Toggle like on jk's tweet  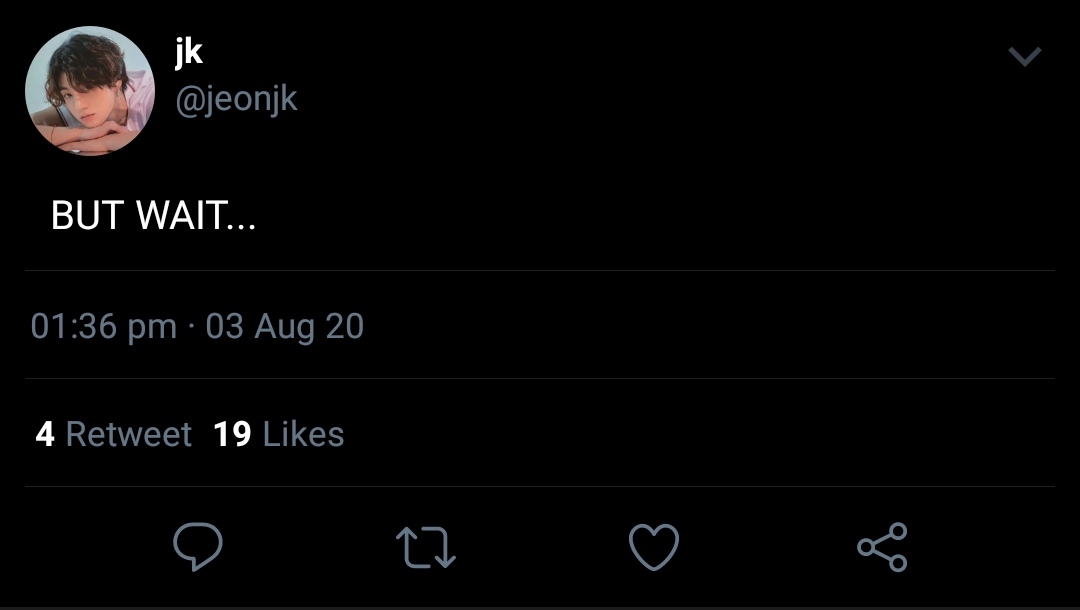[x=654, y=548]
